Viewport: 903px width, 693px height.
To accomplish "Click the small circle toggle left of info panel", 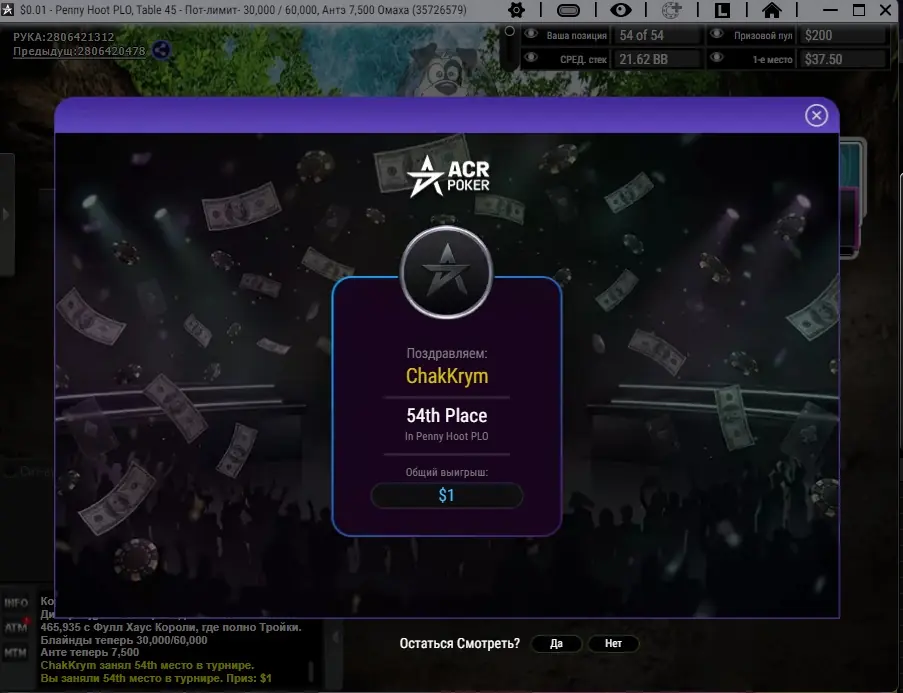I will click(509, 31).
